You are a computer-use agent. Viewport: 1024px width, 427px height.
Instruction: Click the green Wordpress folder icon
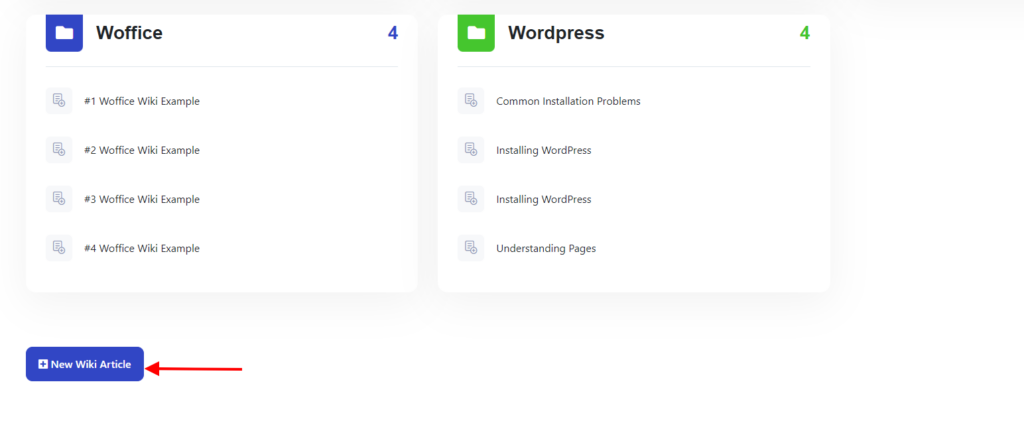[x=476, y=33]
